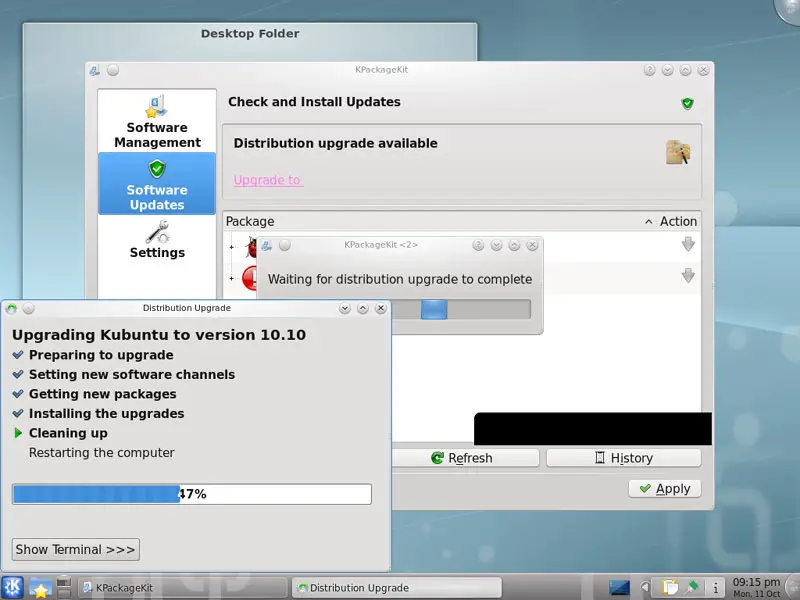Switch to Distribution Upgrade taskbar entry
Image resolution: width=800 pixels, height=600 pixels.
coord(396,588)
